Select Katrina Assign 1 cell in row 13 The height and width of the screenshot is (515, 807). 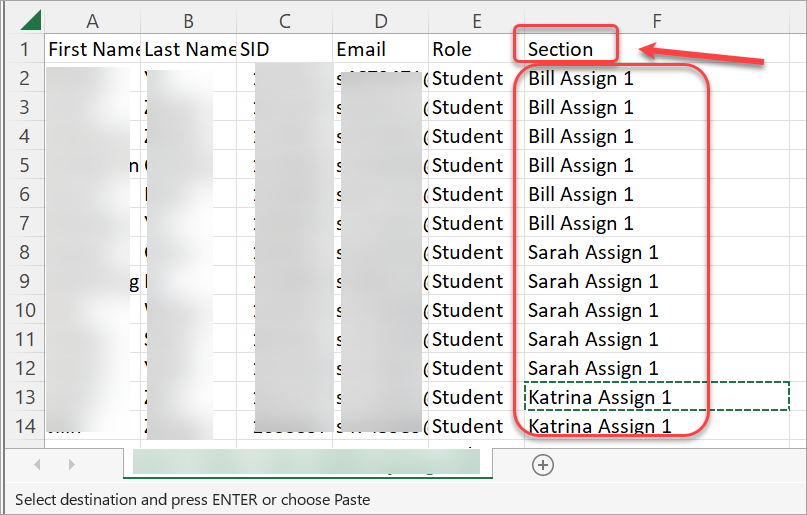tap(657, 397)
